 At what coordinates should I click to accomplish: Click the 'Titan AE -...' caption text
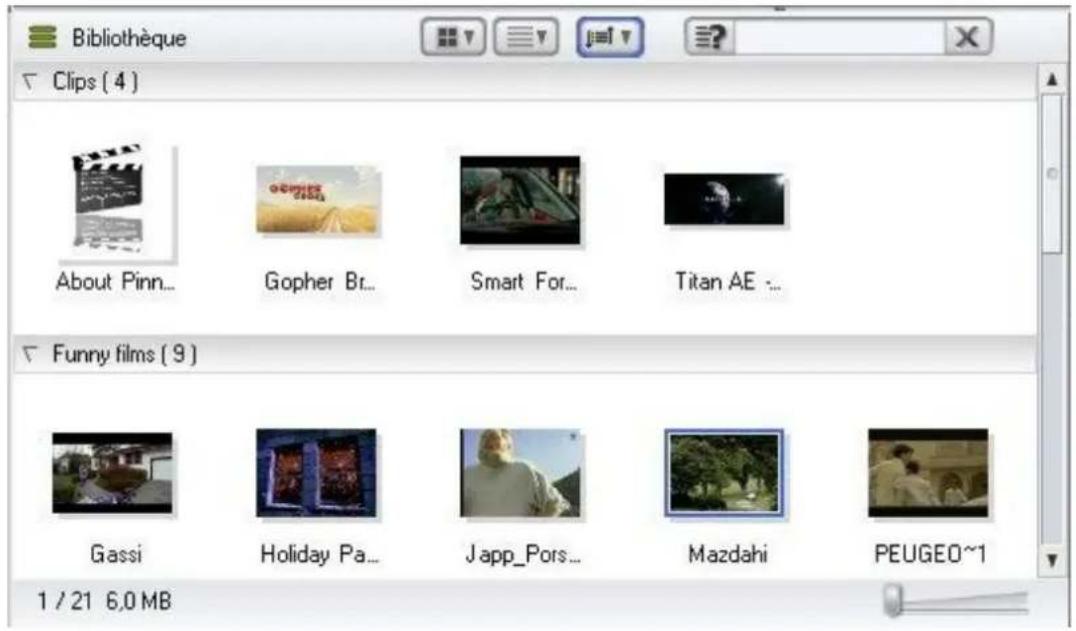click(x=727, y=281)
